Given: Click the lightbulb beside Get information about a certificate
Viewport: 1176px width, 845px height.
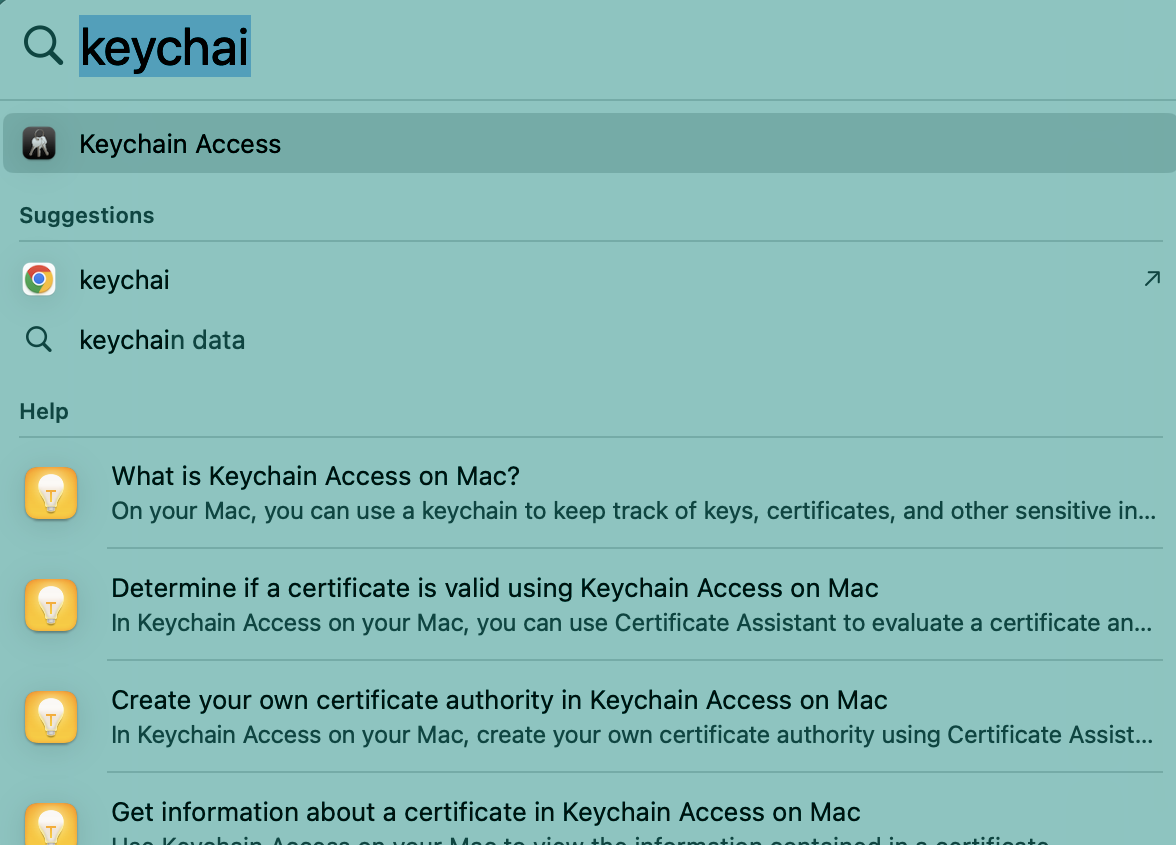Looking at the screenshot, I should click(x=51, y=825).
